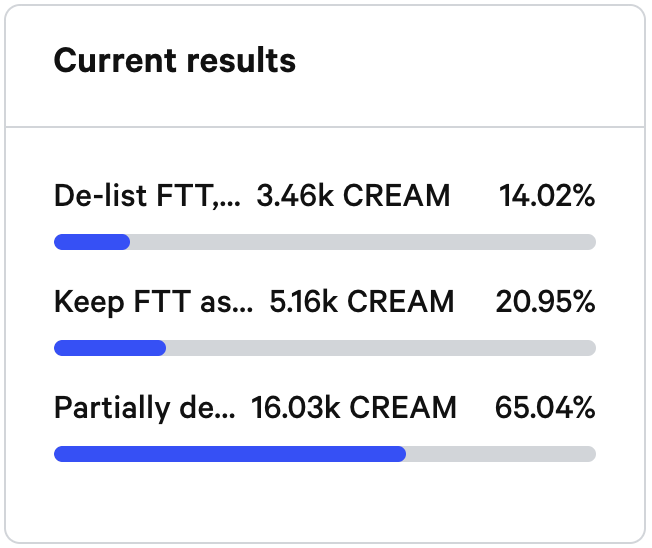The image size is (652, 548).
Task: Click the blue fill of the Partially de bar
Action: pos(230,454)
